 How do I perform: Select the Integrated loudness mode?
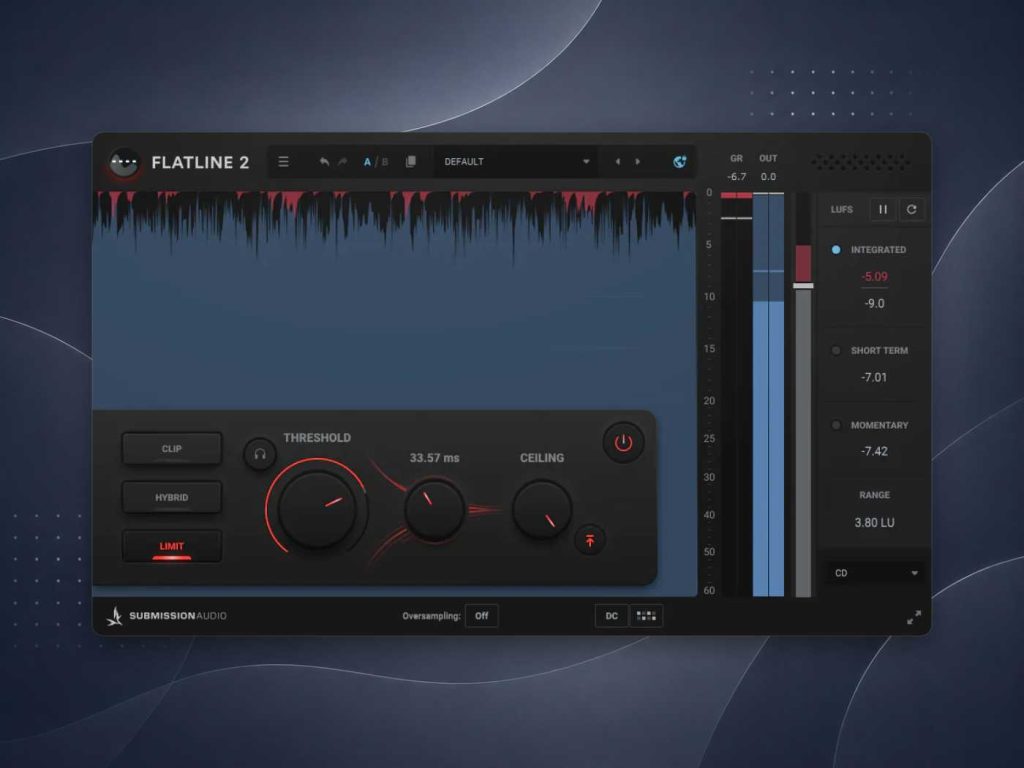pyautogui.click(x=836, y=249)
